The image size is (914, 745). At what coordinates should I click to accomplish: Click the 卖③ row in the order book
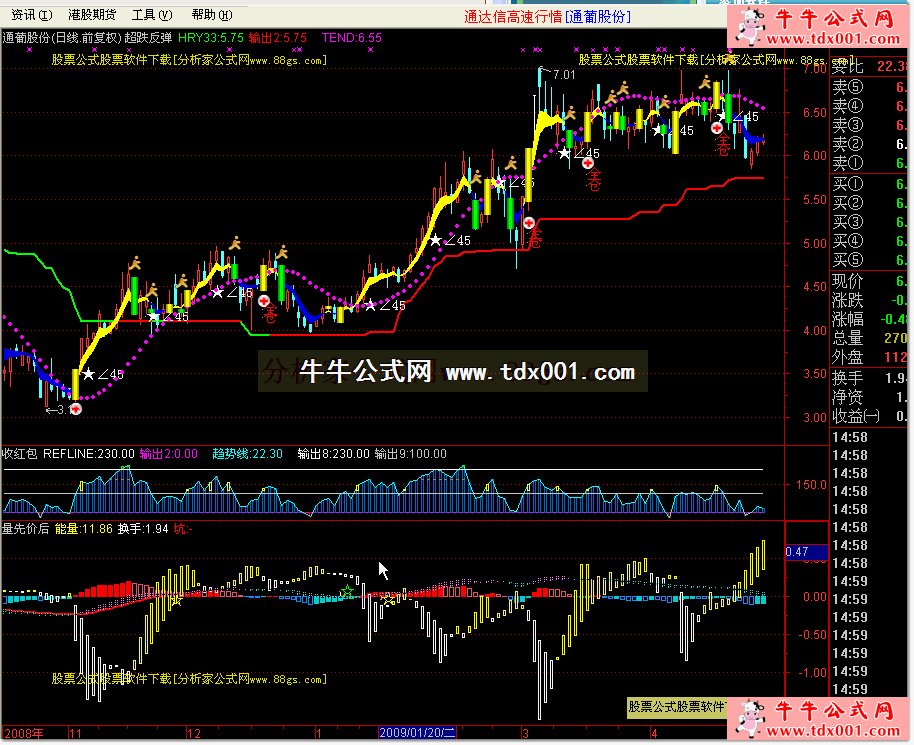(870, 125)
